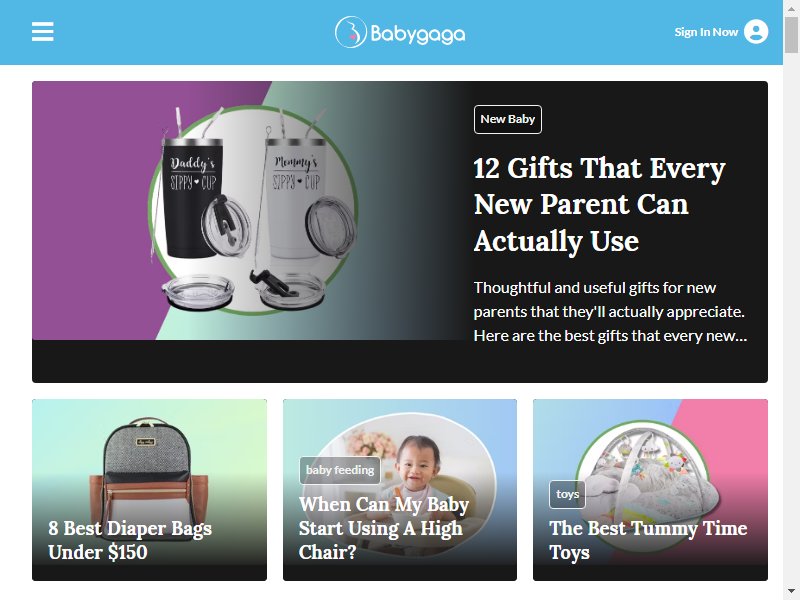Click the scrollbar down arrow
Screen dimensions: 800x600
tap(791, 592)
